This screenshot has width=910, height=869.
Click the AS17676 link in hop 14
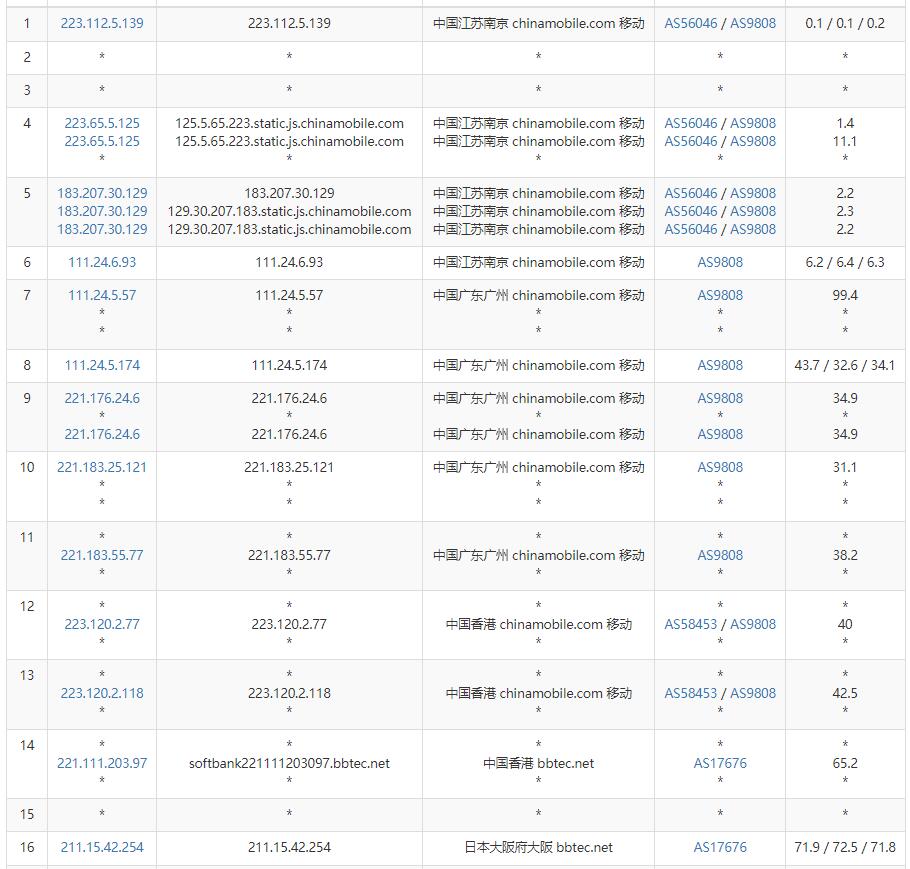click(720, 763)
